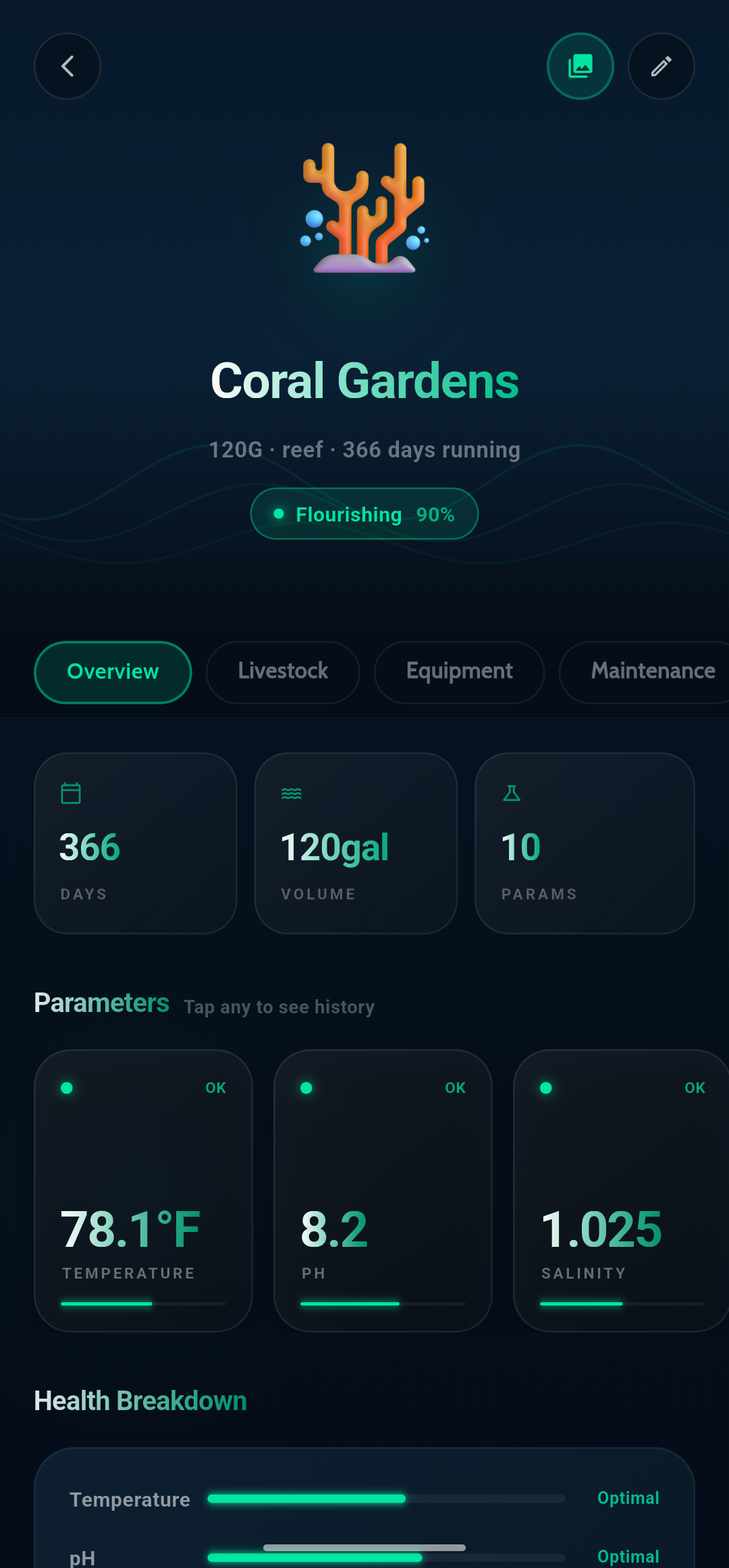Click the pH card range bar
729x1568 pixels.
click(x=383, y=1304)
